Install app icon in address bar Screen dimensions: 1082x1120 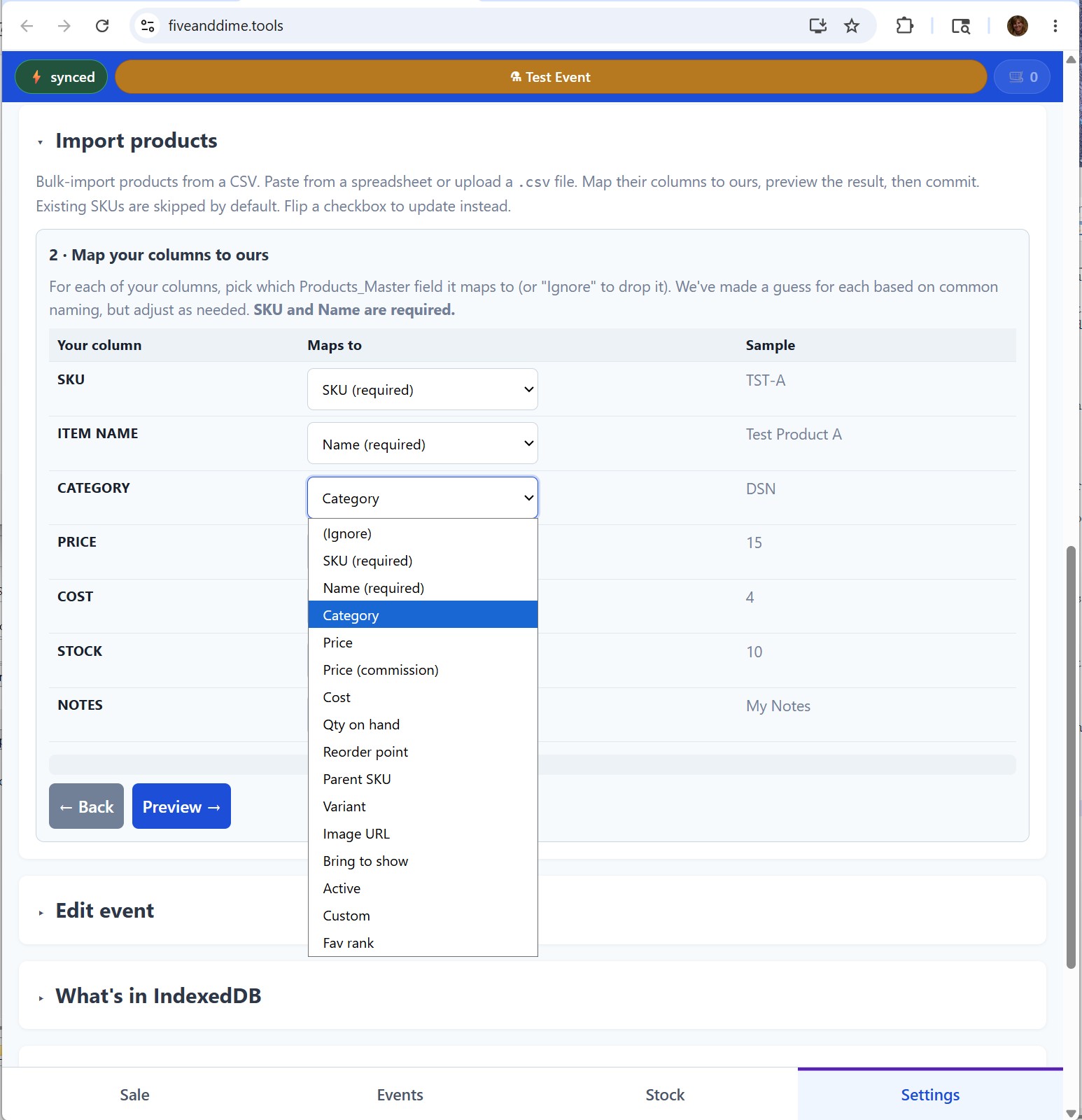pos(817,26)
